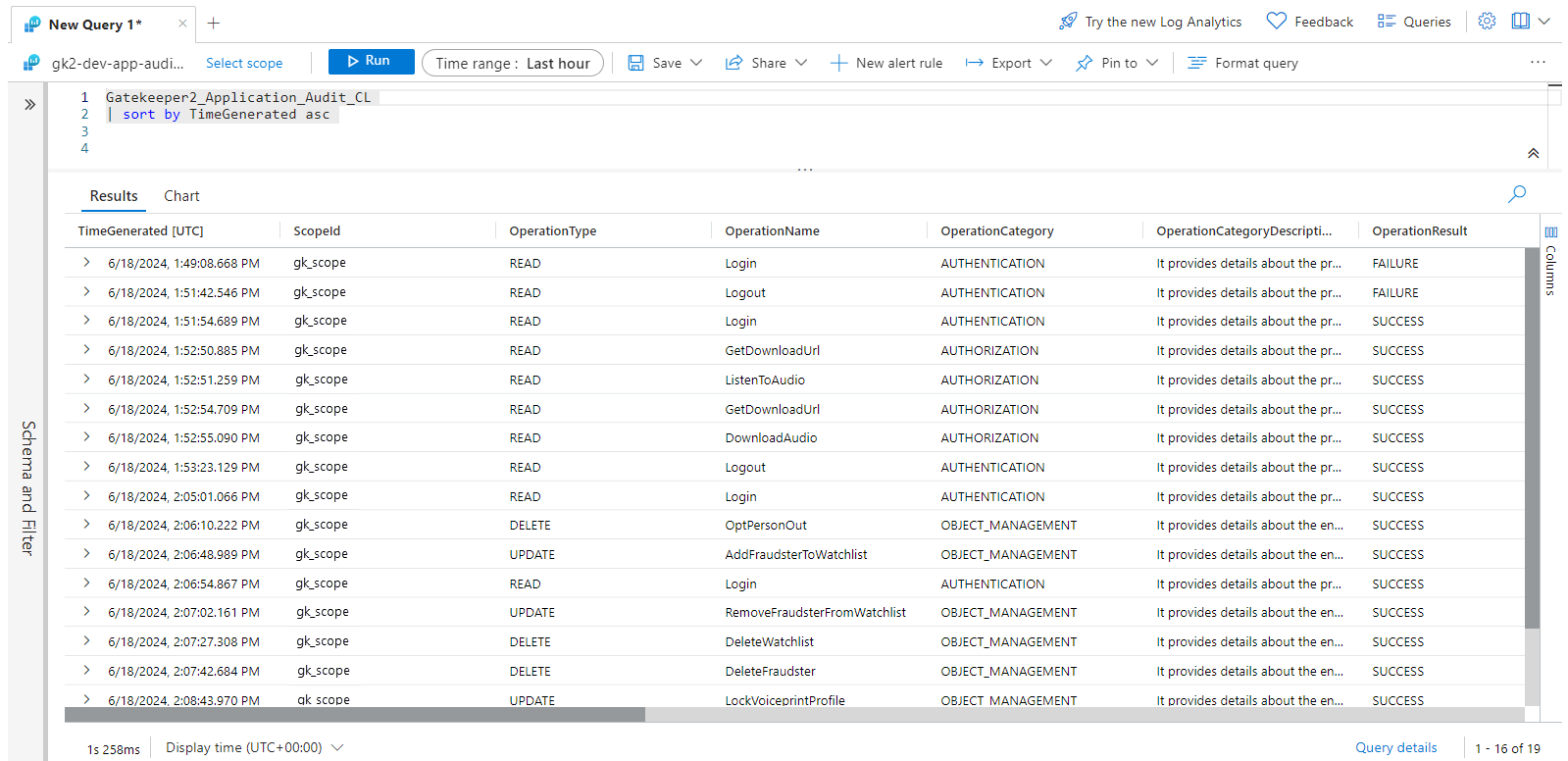Expand the book panel icon dropdown chevron
1568x761 pixels.
1544,21
